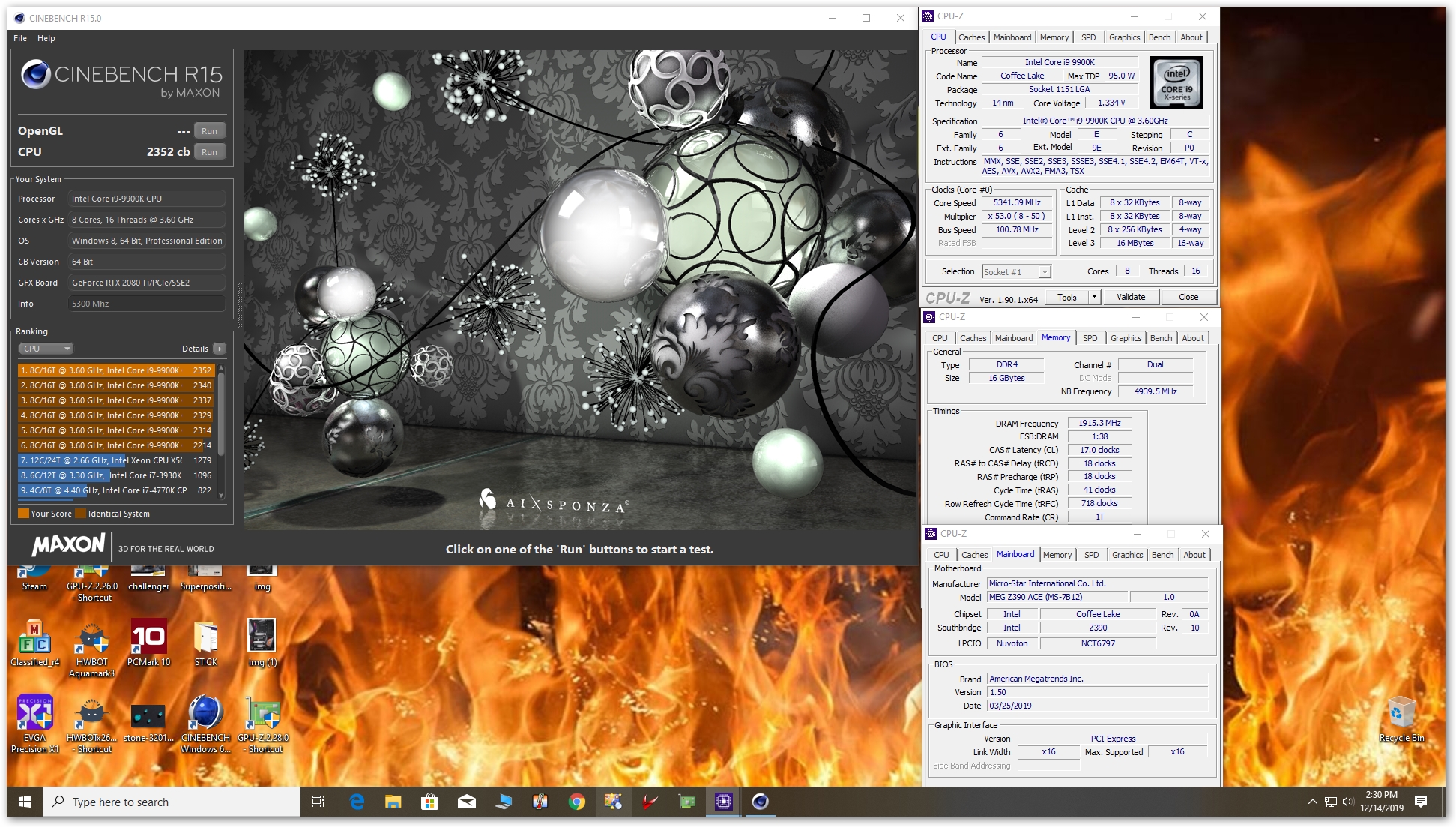The width and height of the screenshot is (1456, 827).
Task: Open File Explorer from the taskbar
Action: coord(393,802)
